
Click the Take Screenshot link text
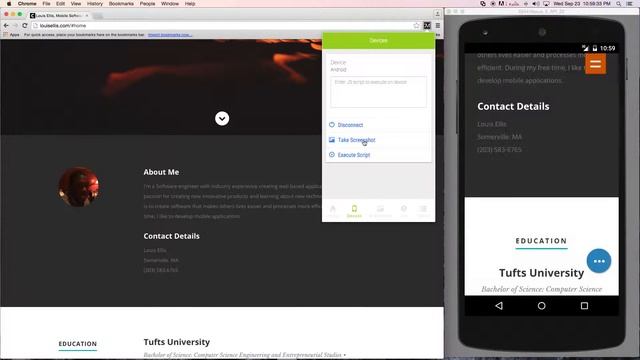pyautogui.click(x=356, y=140)
